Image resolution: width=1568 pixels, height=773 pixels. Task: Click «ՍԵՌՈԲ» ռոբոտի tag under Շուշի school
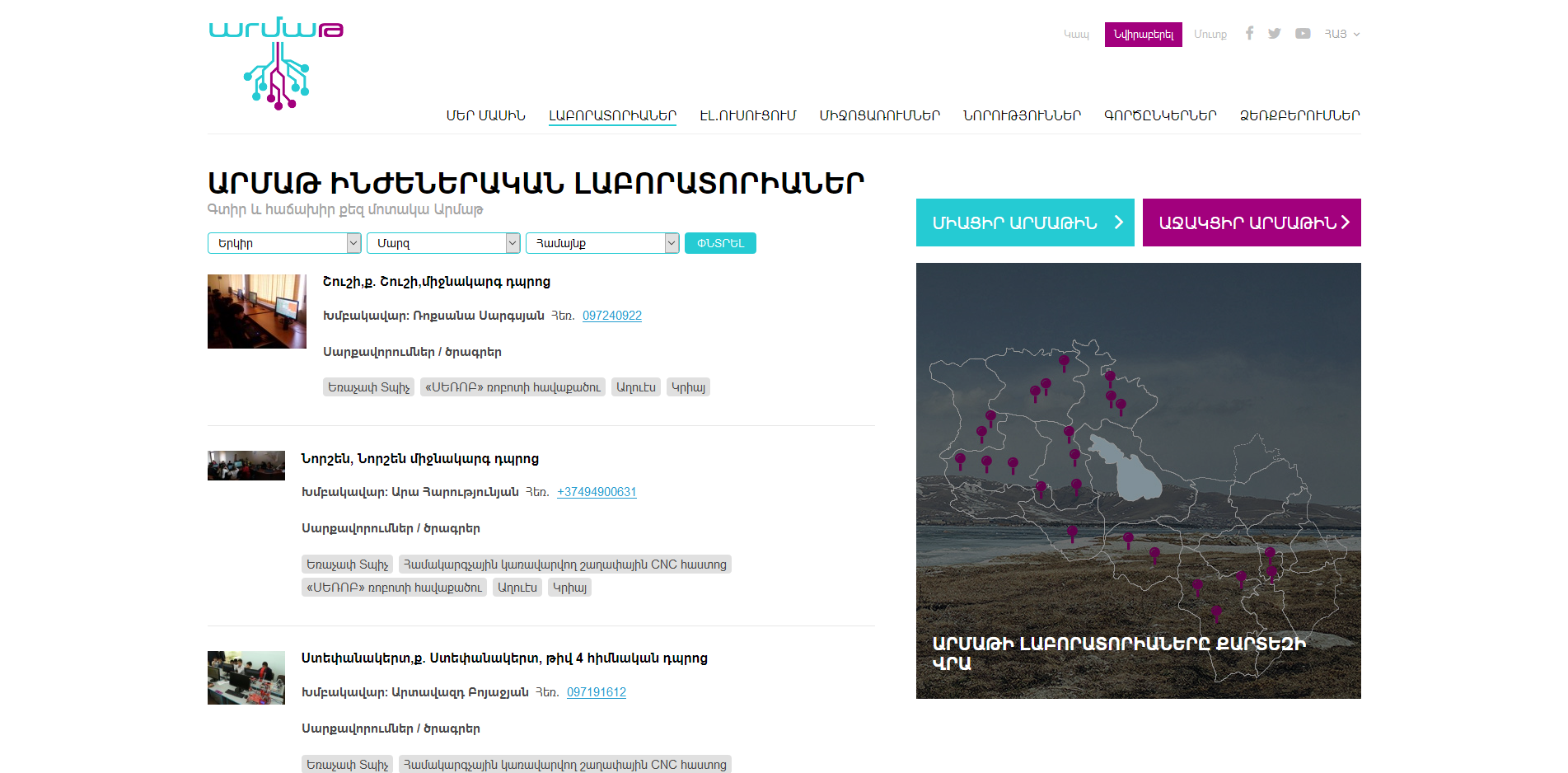coord(513,387)
